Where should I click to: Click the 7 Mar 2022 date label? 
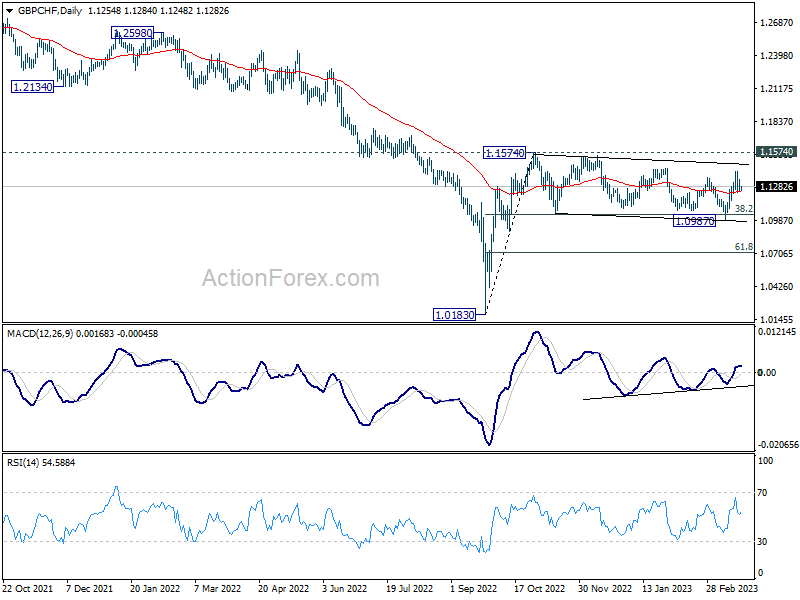pyautogui.click(x=218, y=589)
